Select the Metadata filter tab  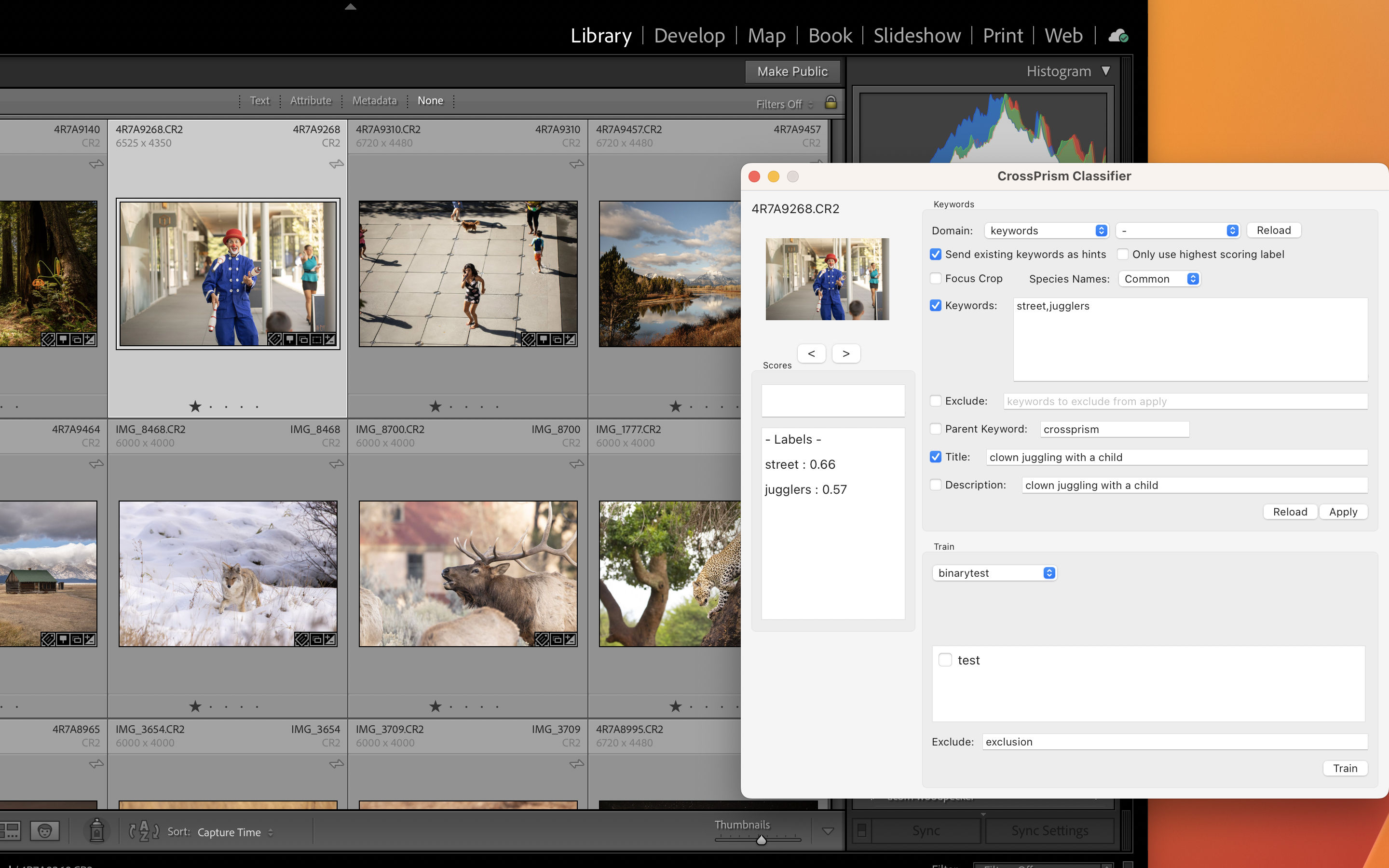coord(374,100)
